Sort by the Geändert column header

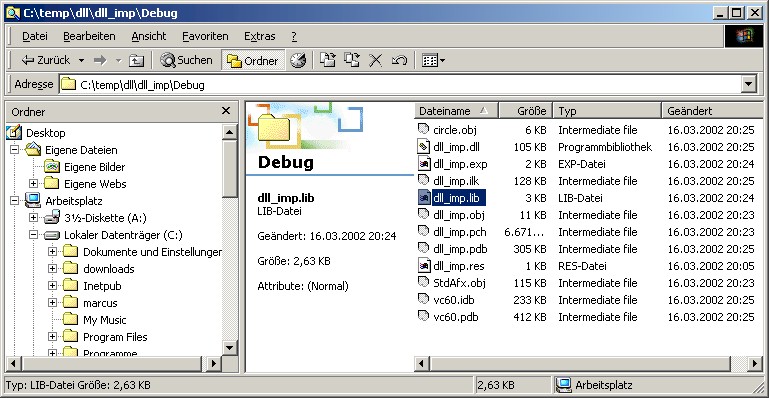tap(713, 111)
